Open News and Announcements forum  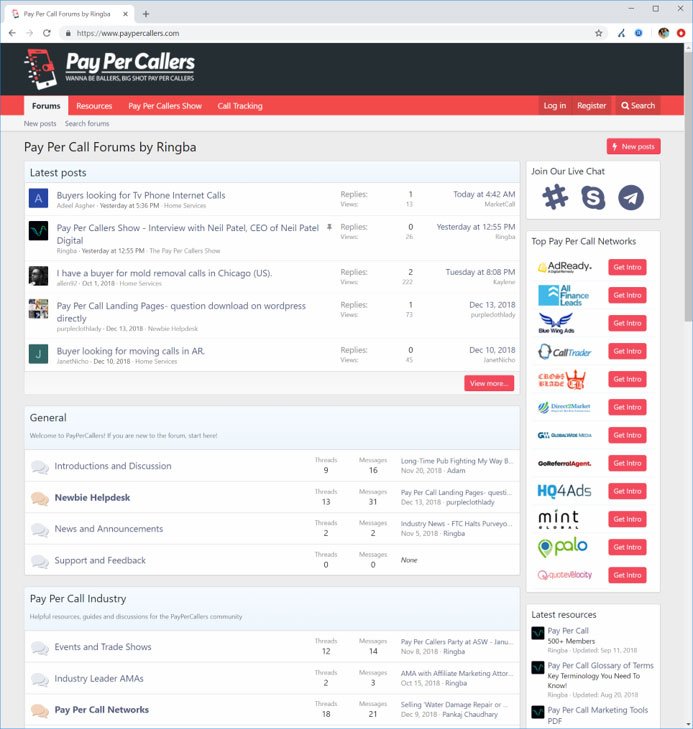pyautogui.click(x=109, y=529)
